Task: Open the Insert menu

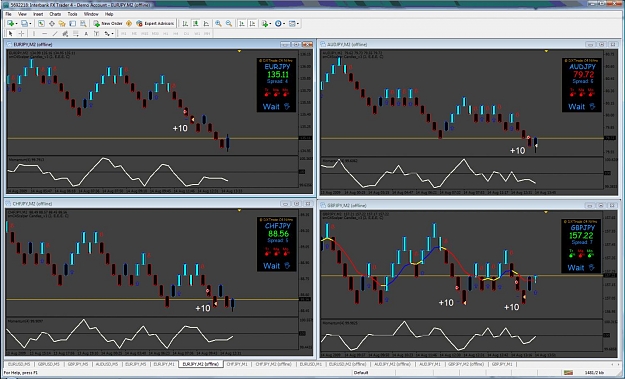Action: (x=38, y=14)
